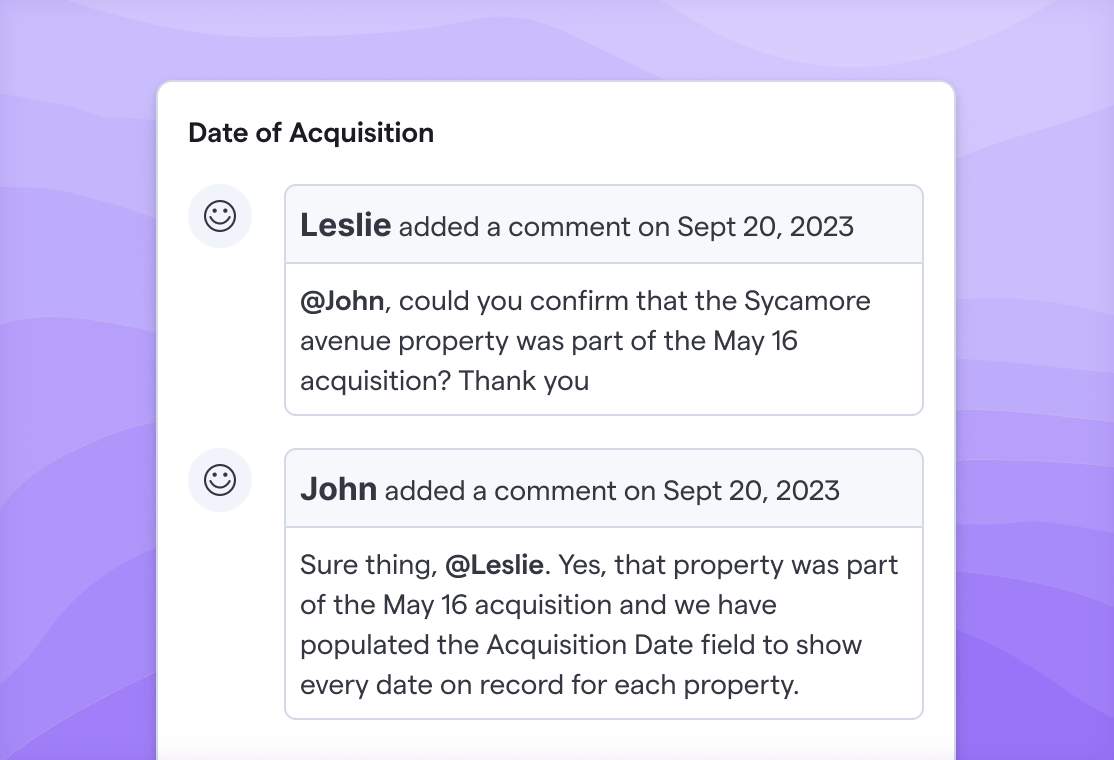The height and width of the screenshot is (760, 1114).
Task: Select the Leslie author name
Action: pos(345,225)
